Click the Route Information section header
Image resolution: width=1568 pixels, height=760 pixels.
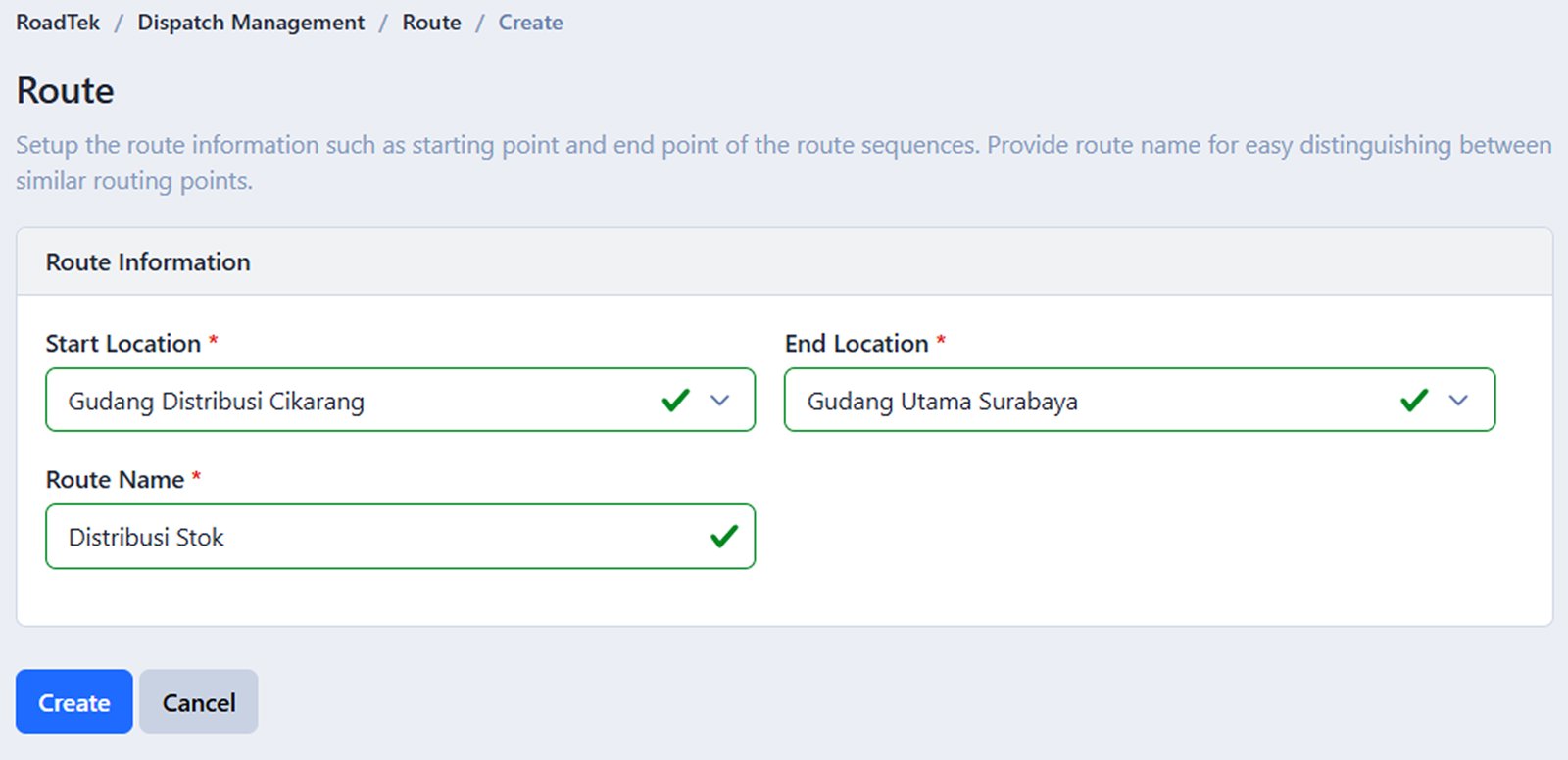point(148,261)
